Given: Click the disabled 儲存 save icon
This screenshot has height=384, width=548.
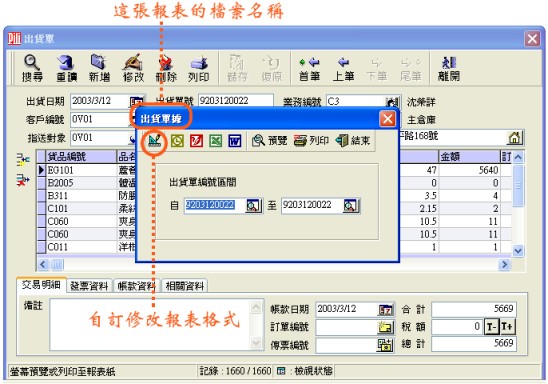Looking at the screenshot, I should (237, 68).
